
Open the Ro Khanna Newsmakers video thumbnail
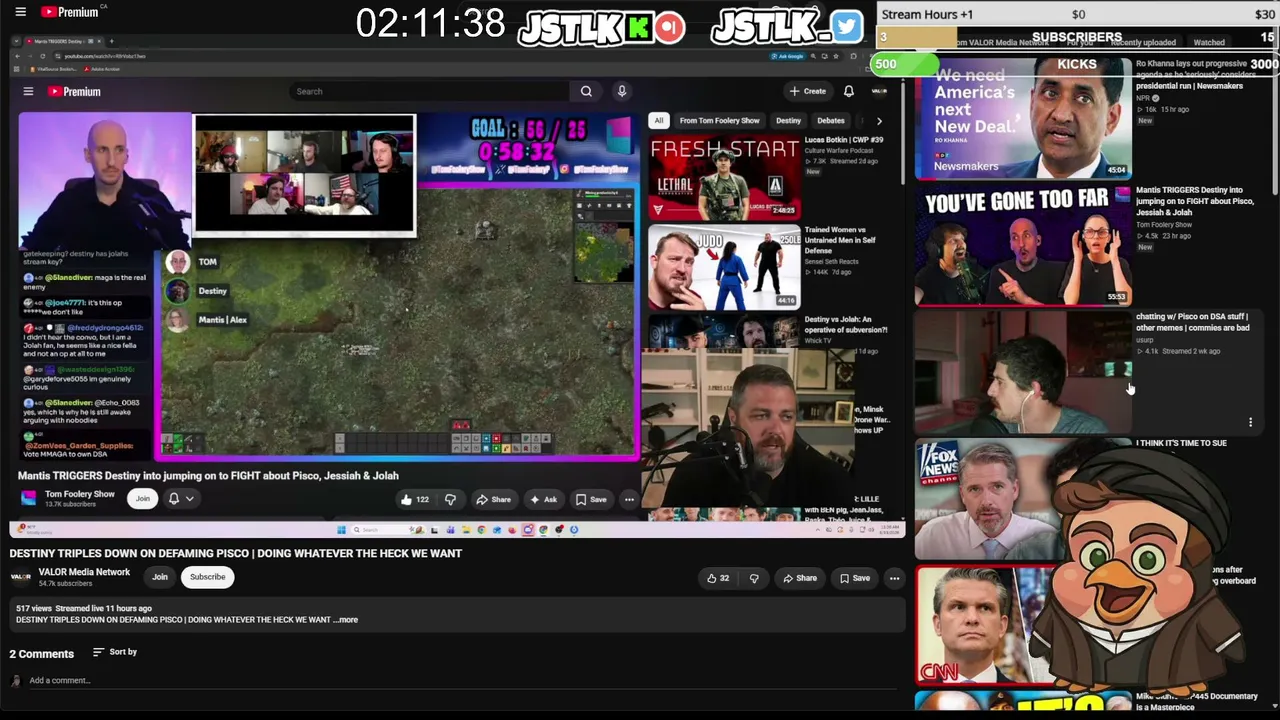[1022, 118]
